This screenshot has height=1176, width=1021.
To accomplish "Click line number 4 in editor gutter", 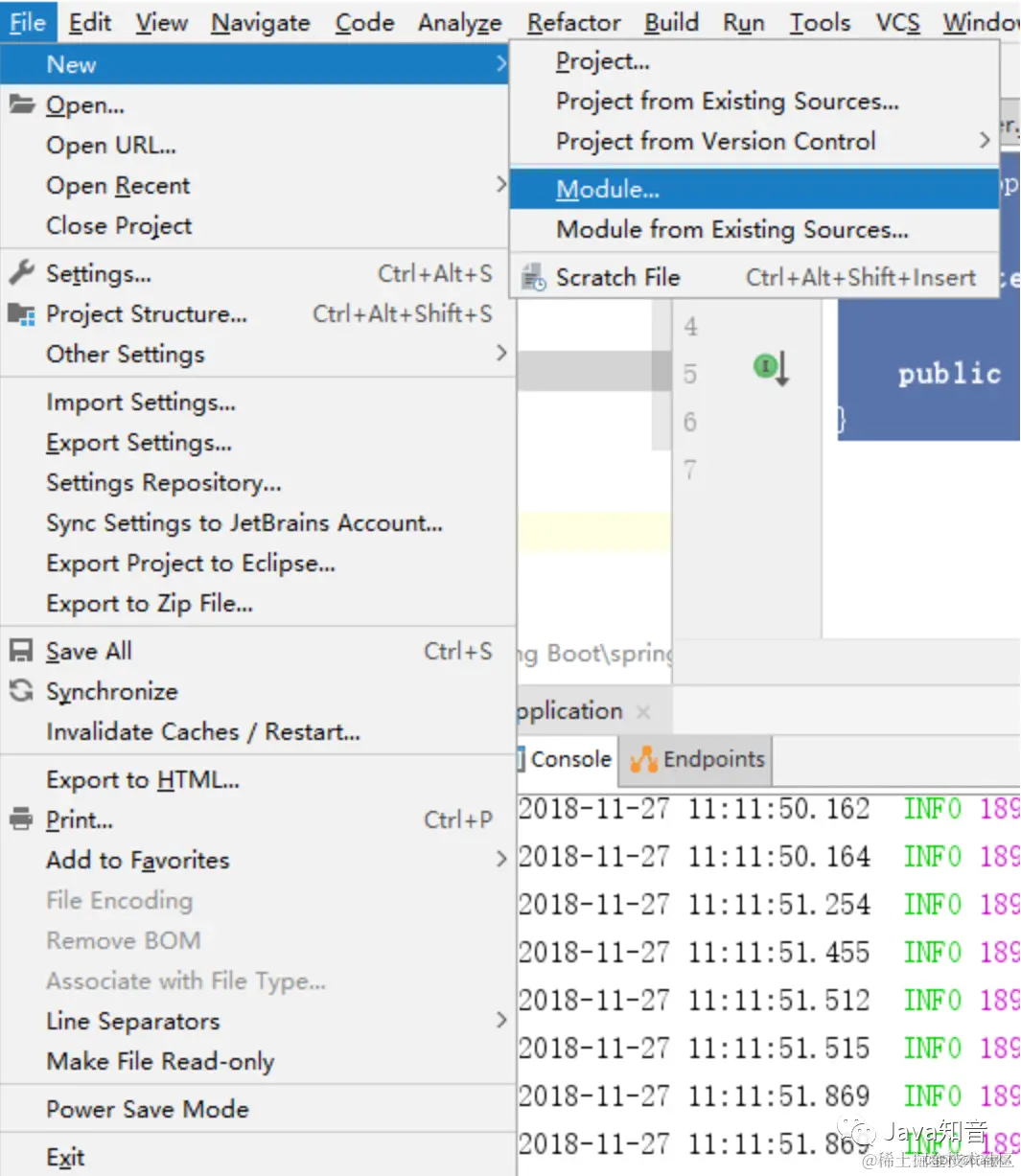I will click(x=690, y=327).
